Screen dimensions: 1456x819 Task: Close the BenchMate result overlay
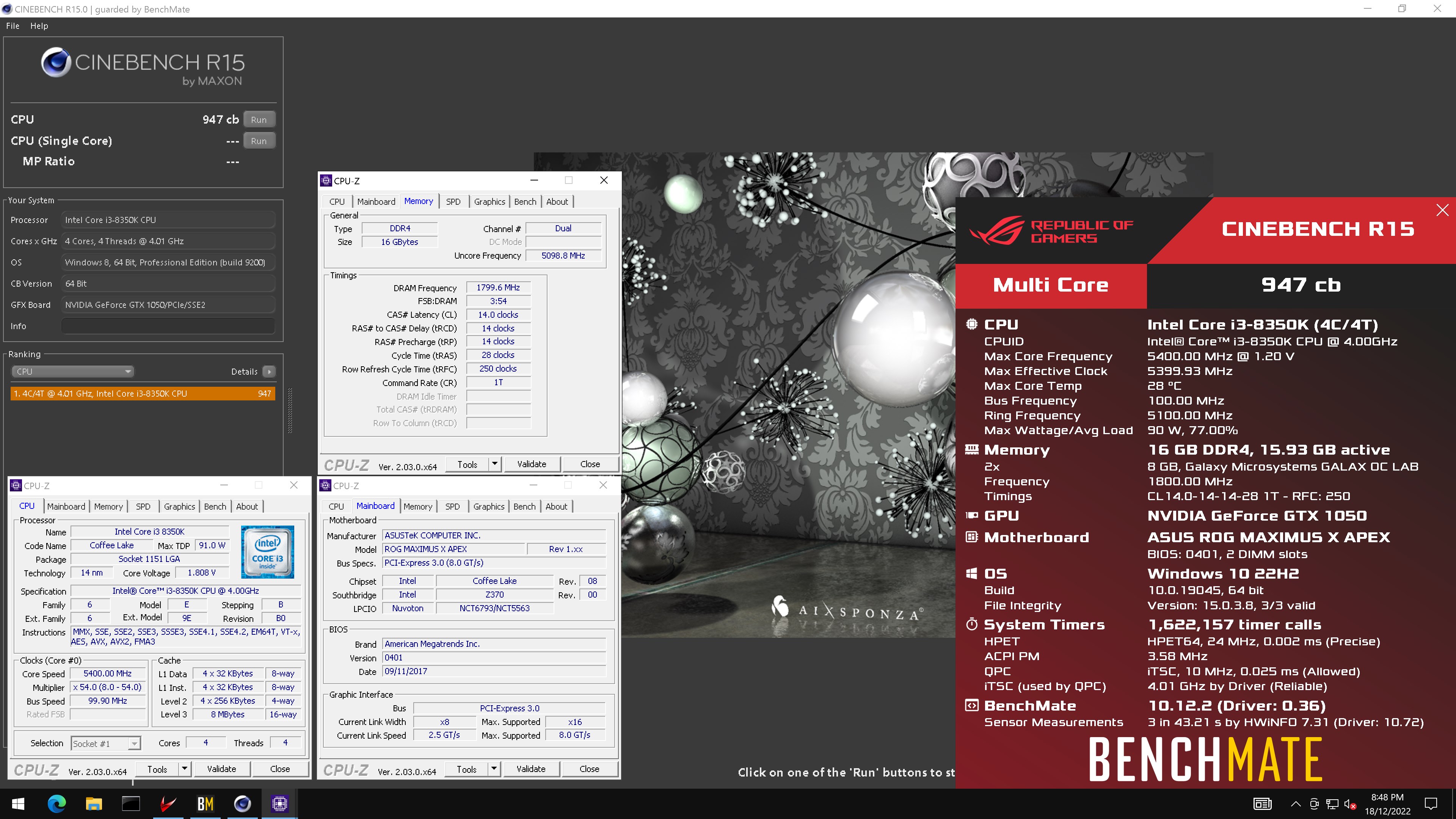pos(1442,210)
